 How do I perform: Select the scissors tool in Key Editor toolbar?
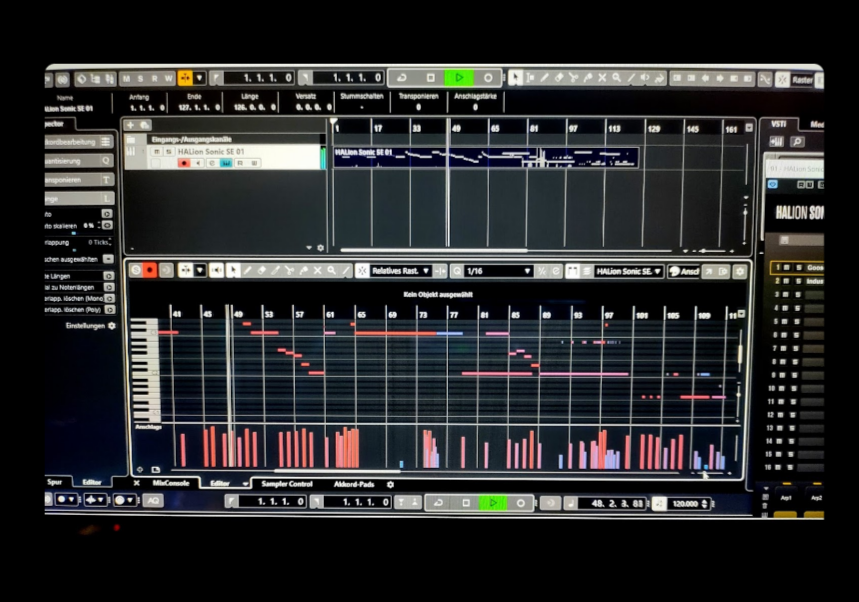click(x=289, y=271)
